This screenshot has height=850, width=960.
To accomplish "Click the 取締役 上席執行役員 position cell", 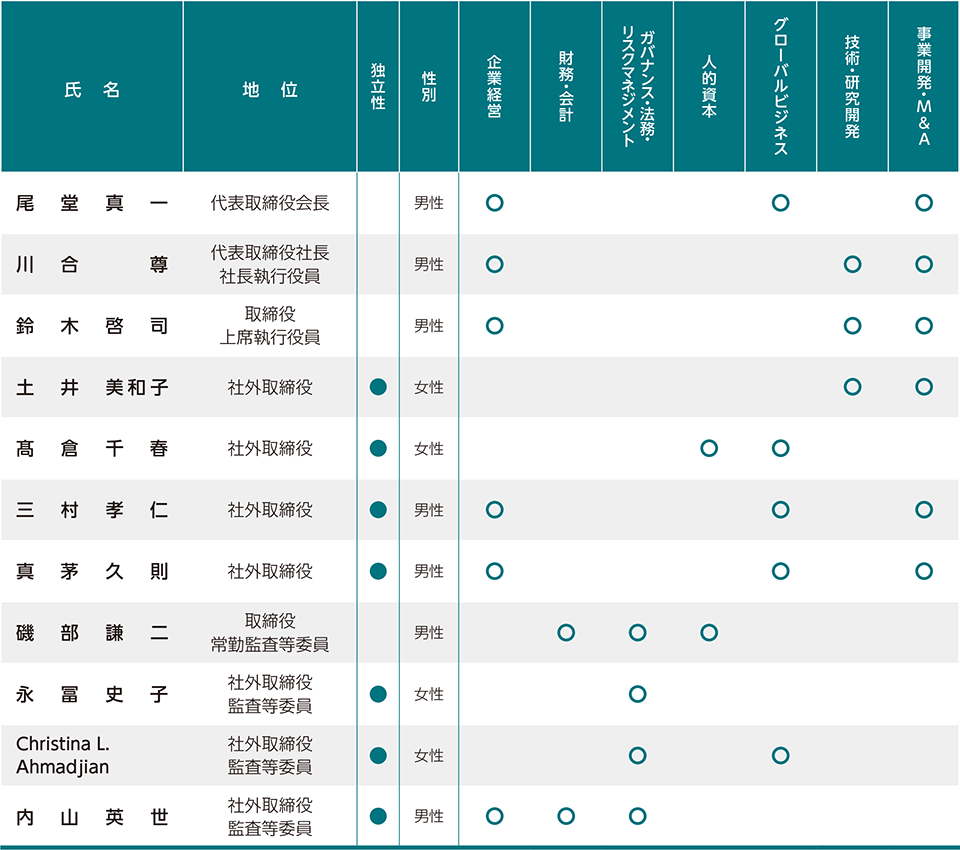I will pyautogui.click(x=270, y=326).
